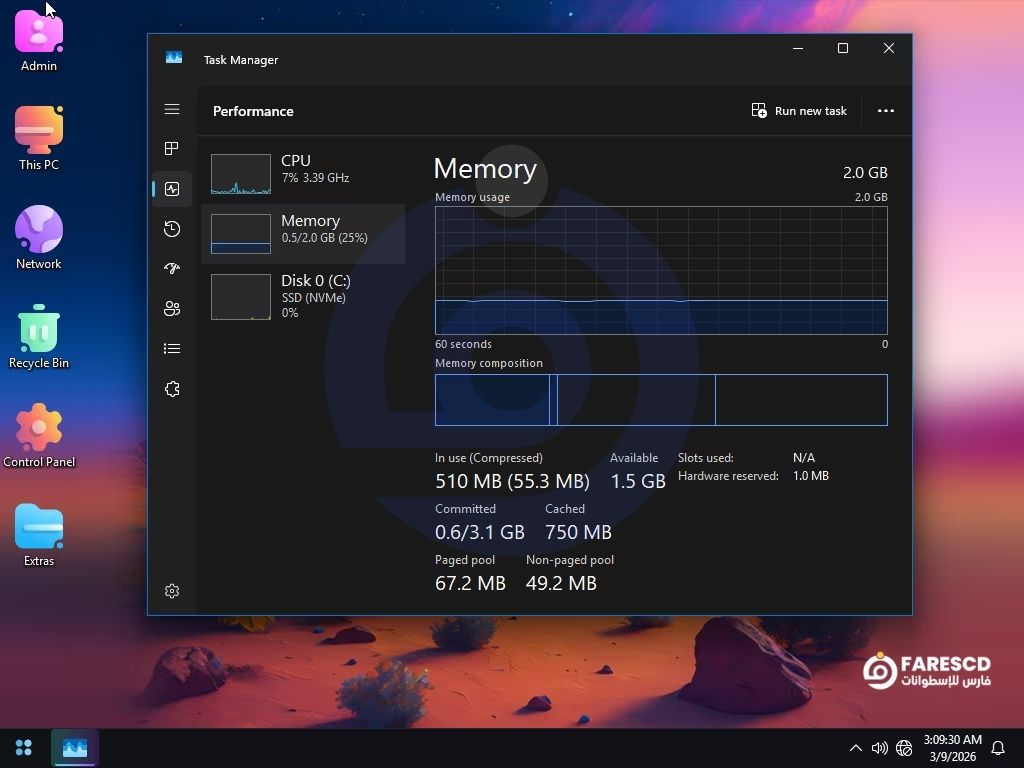
Task: Select Memory in the performance list
Action: [302, 234]
